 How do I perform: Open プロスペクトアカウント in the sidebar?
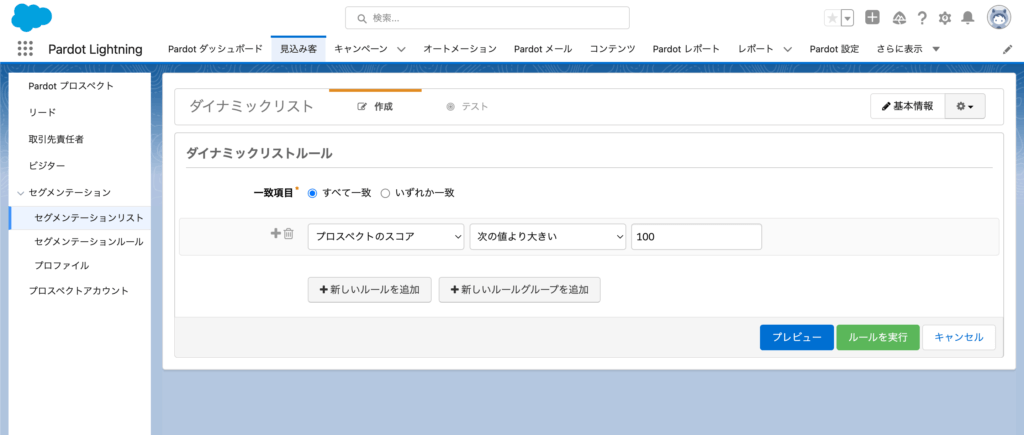(80, 291)
